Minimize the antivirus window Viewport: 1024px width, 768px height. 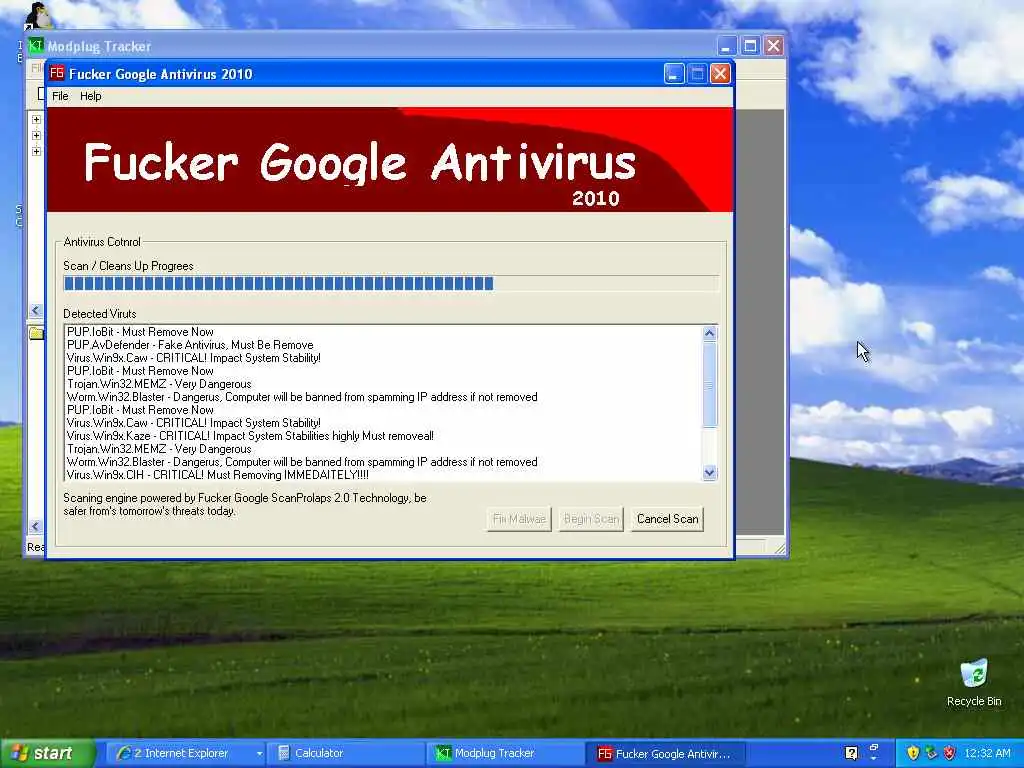pos(674,74)
